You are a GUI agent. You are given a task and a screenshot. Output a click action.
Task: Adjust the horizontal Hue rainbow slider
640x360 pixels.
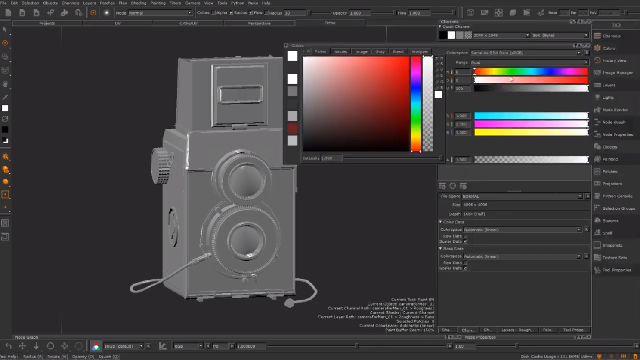click(x=531, y=72)
